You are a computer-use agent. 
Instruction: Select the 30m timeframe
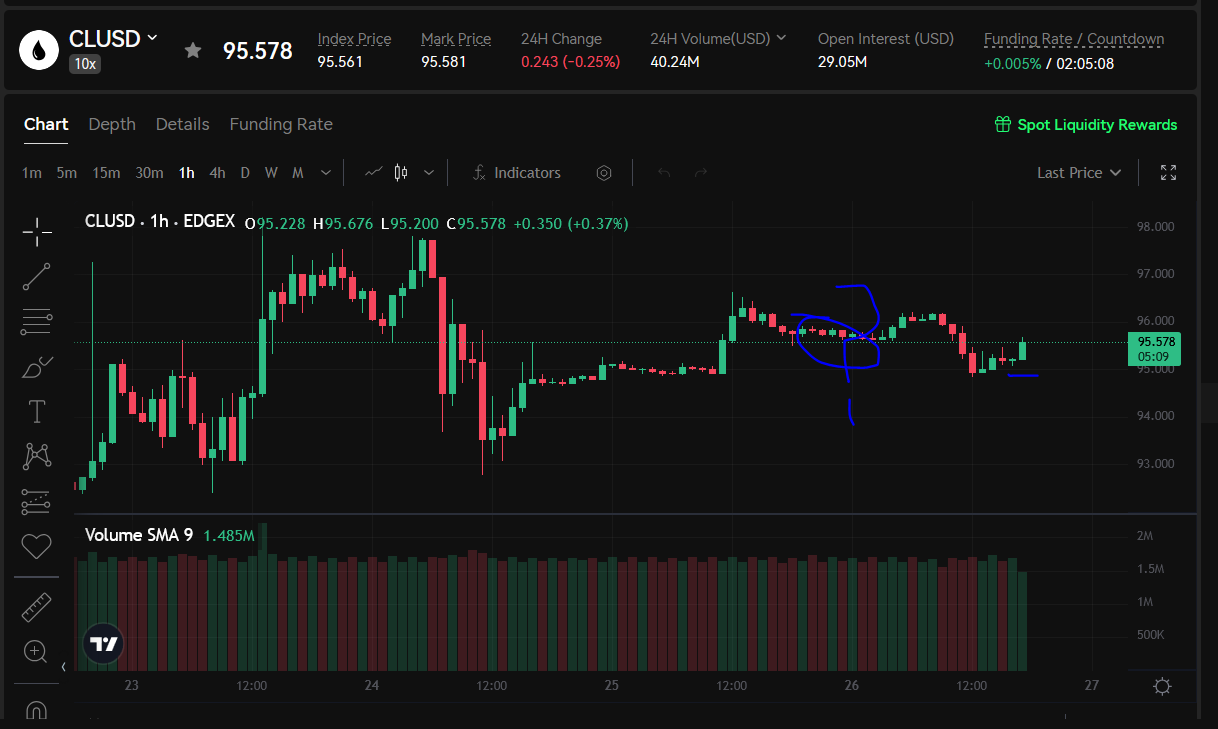pyautogui.click(x=149, y=172)
